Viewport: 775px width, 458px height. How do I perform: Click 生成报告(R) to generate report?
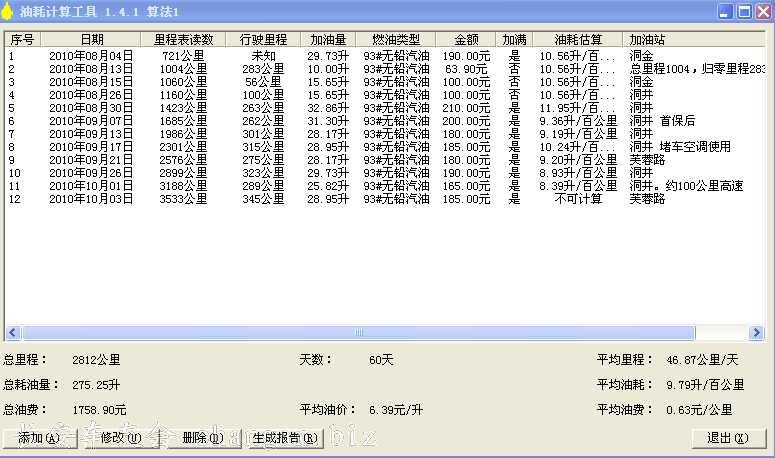click(x=285, y=438)
